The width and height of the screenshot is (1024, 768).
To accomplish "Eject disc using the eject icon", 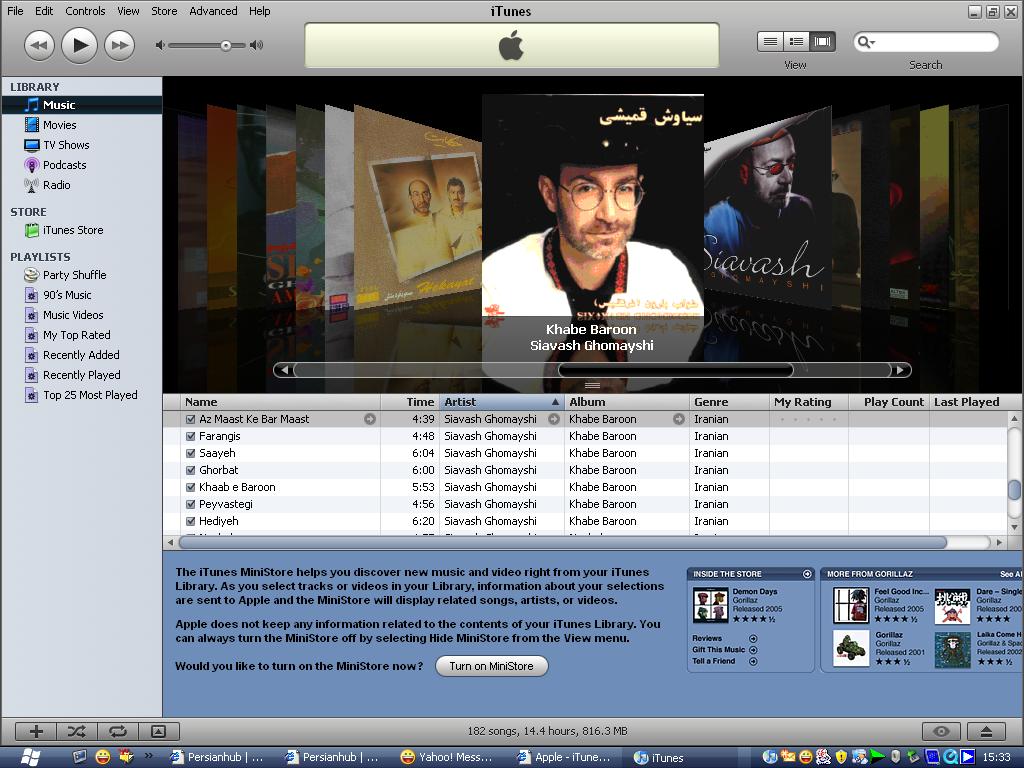I will click(985, 731).
